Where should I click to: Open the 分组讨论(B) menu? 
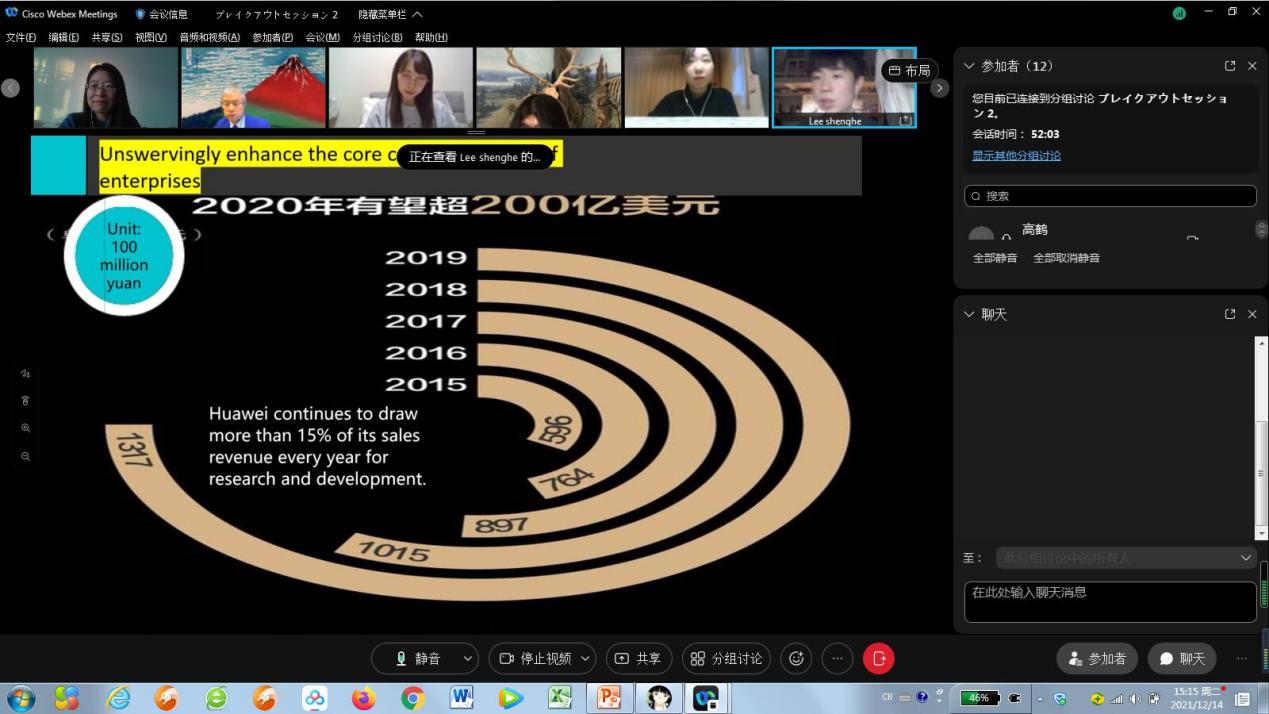coord(377,37)
